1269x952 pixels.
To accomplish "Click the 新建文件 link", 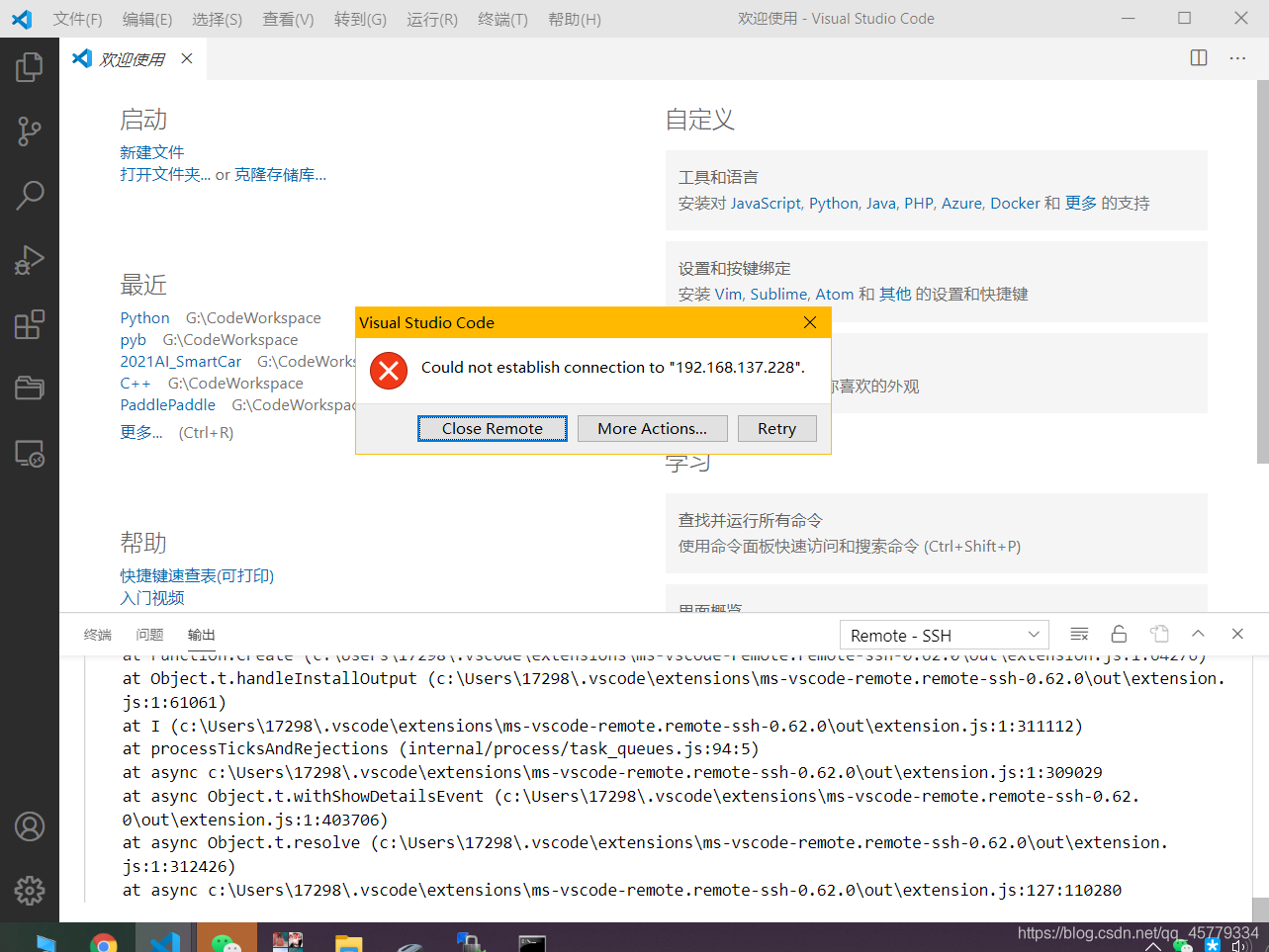I will coord(152,152).
